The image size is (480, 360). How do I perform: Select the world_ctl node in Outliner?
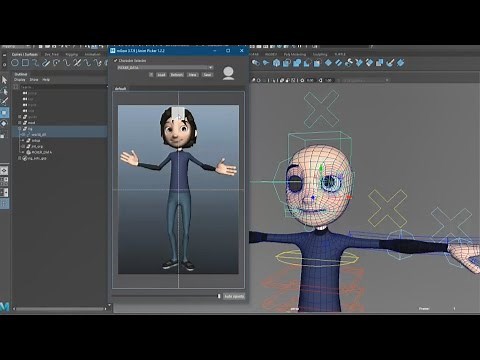pyautogui.click(x=39, y=135)
